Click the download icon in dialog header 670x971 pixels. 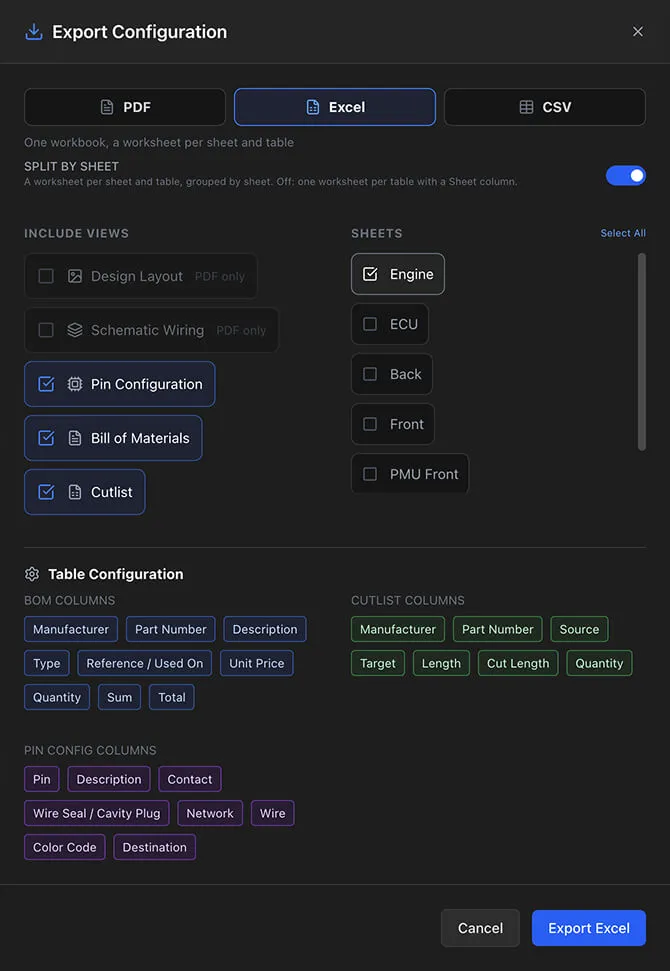pyautogui.click(x=33, y=32)
